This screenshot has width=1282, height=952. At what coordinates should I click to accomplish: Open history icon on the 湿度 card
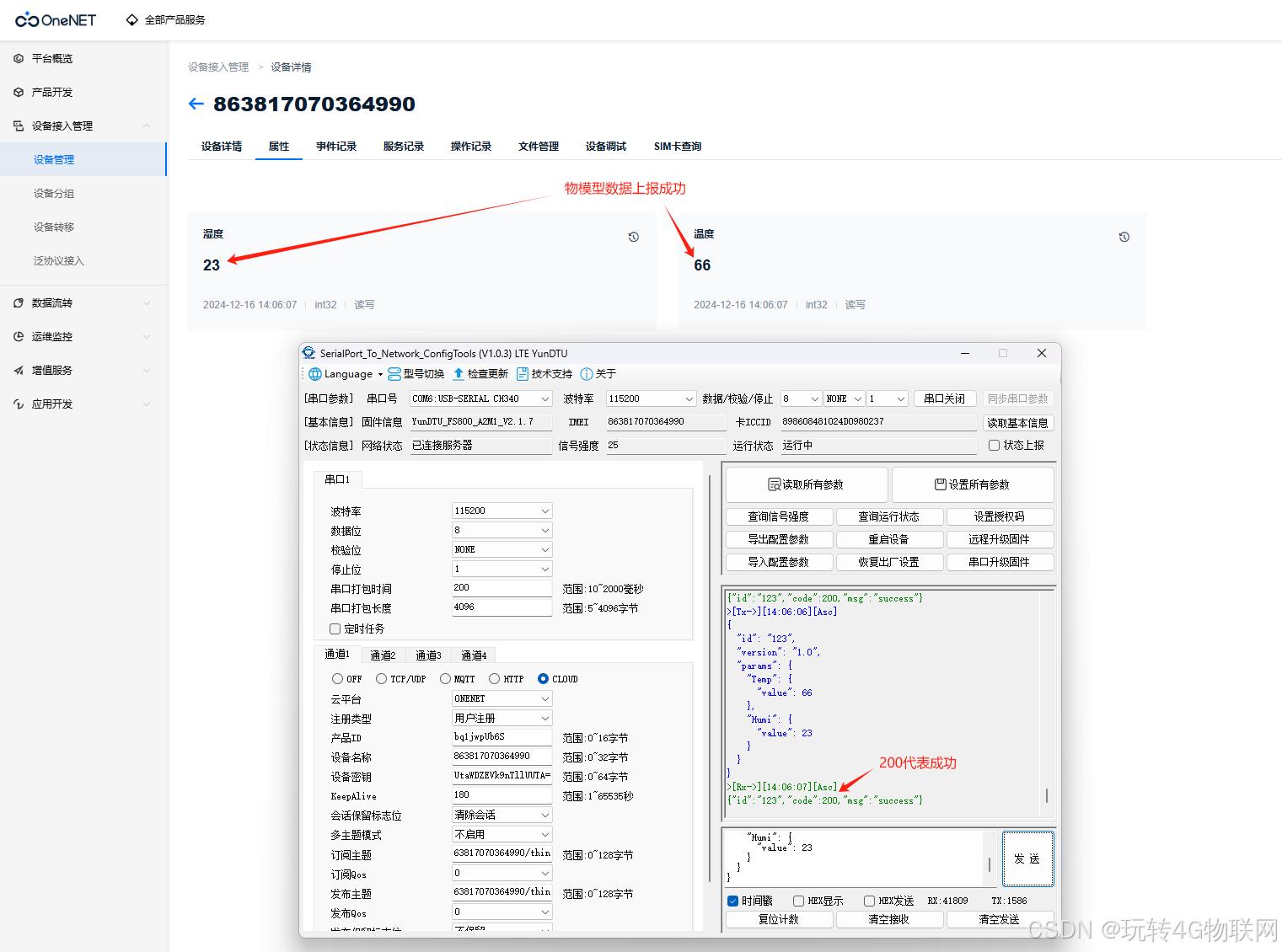pyautogui.click(x=634, y=237)
